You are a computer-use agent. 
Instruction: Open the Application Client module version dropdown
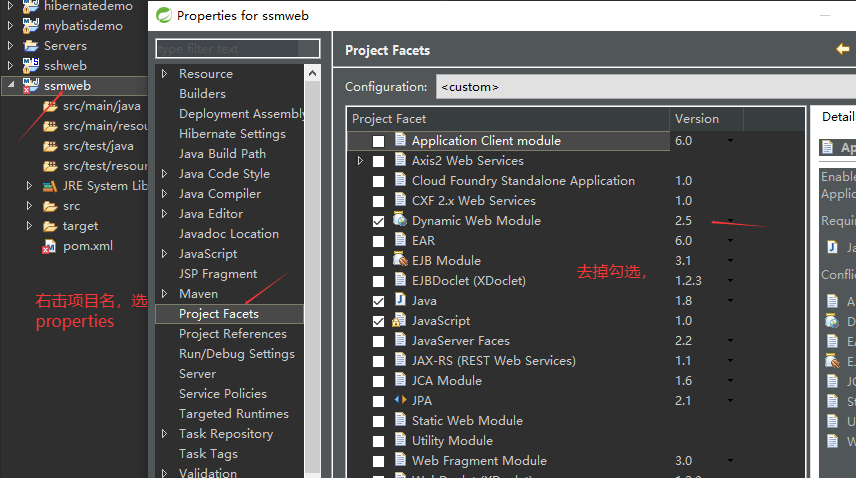pyautogui.click(x=730, y=141)
